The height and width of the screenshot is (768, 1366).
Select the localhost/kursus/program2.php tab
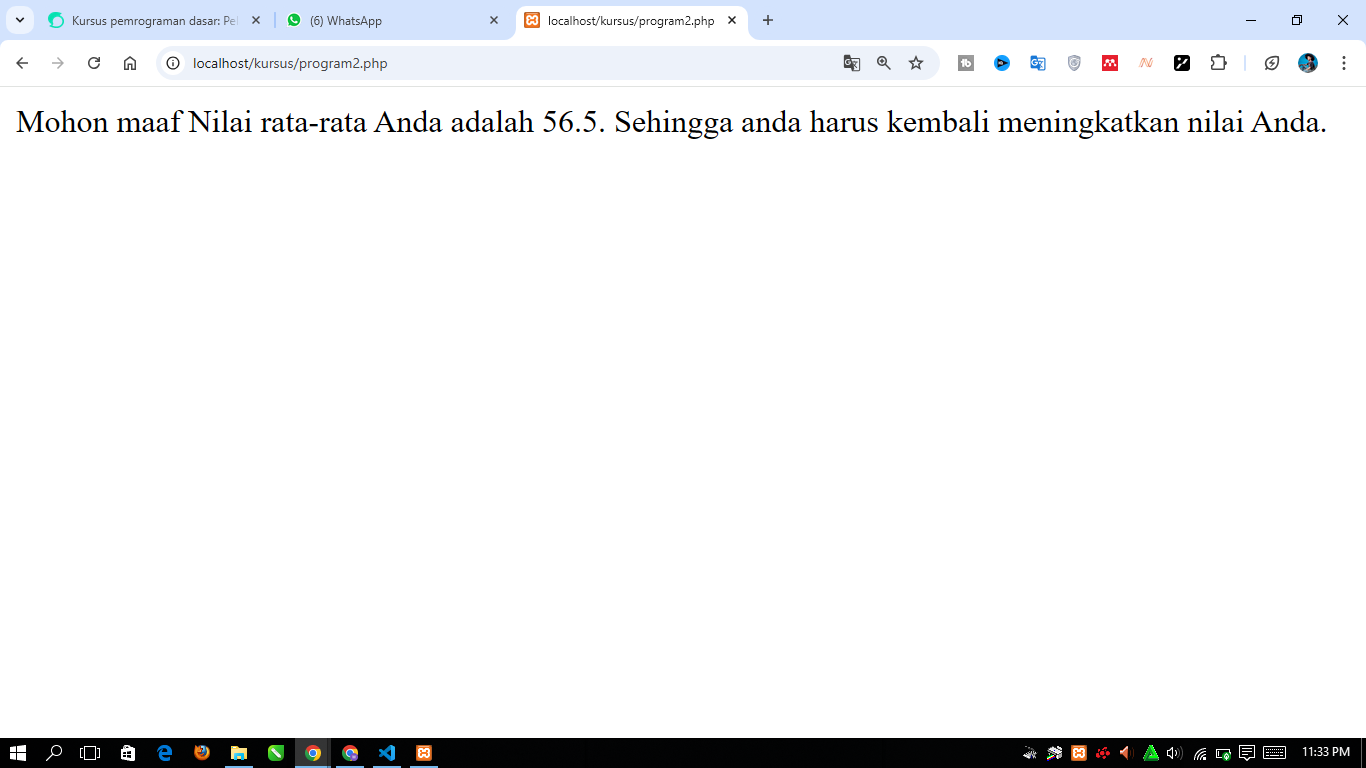[x=631, y=20]
